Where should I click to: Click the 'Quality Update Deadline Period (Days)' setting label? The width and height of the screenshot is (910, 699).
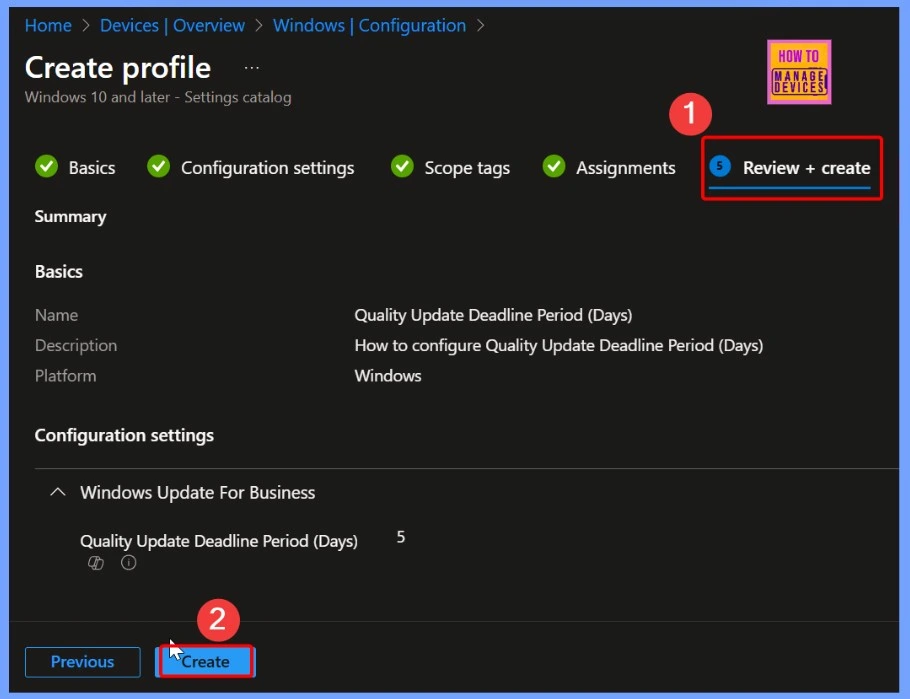[219, 541]
